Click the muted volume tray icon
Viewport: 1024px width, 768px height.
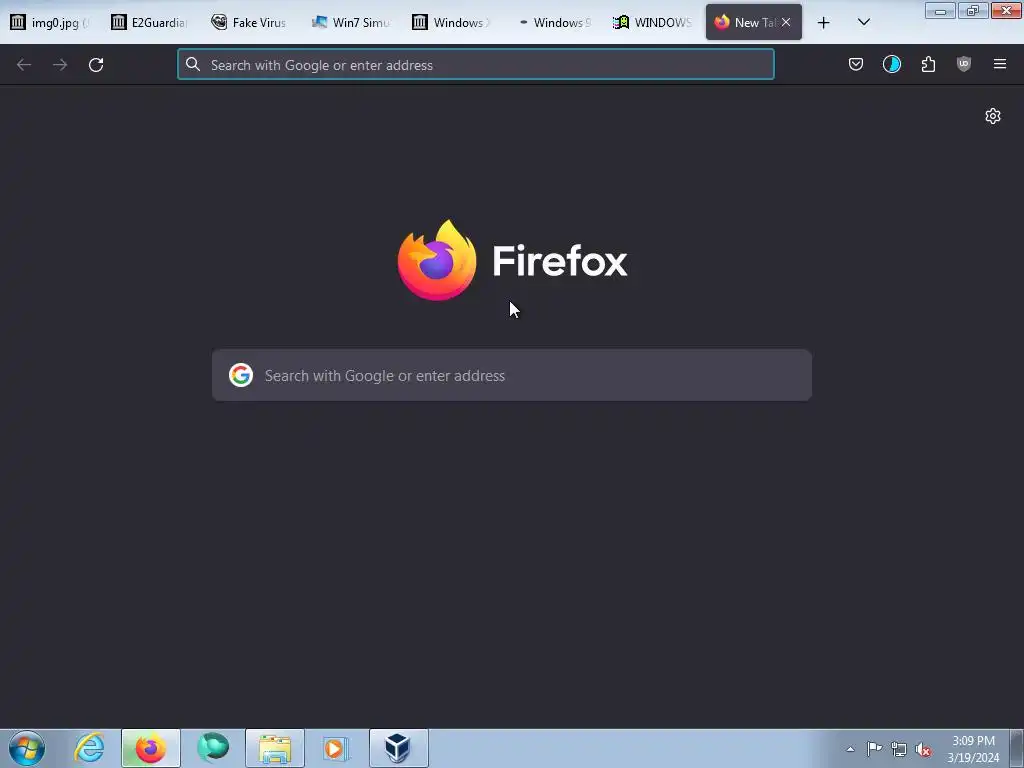[x=923, y=749]
